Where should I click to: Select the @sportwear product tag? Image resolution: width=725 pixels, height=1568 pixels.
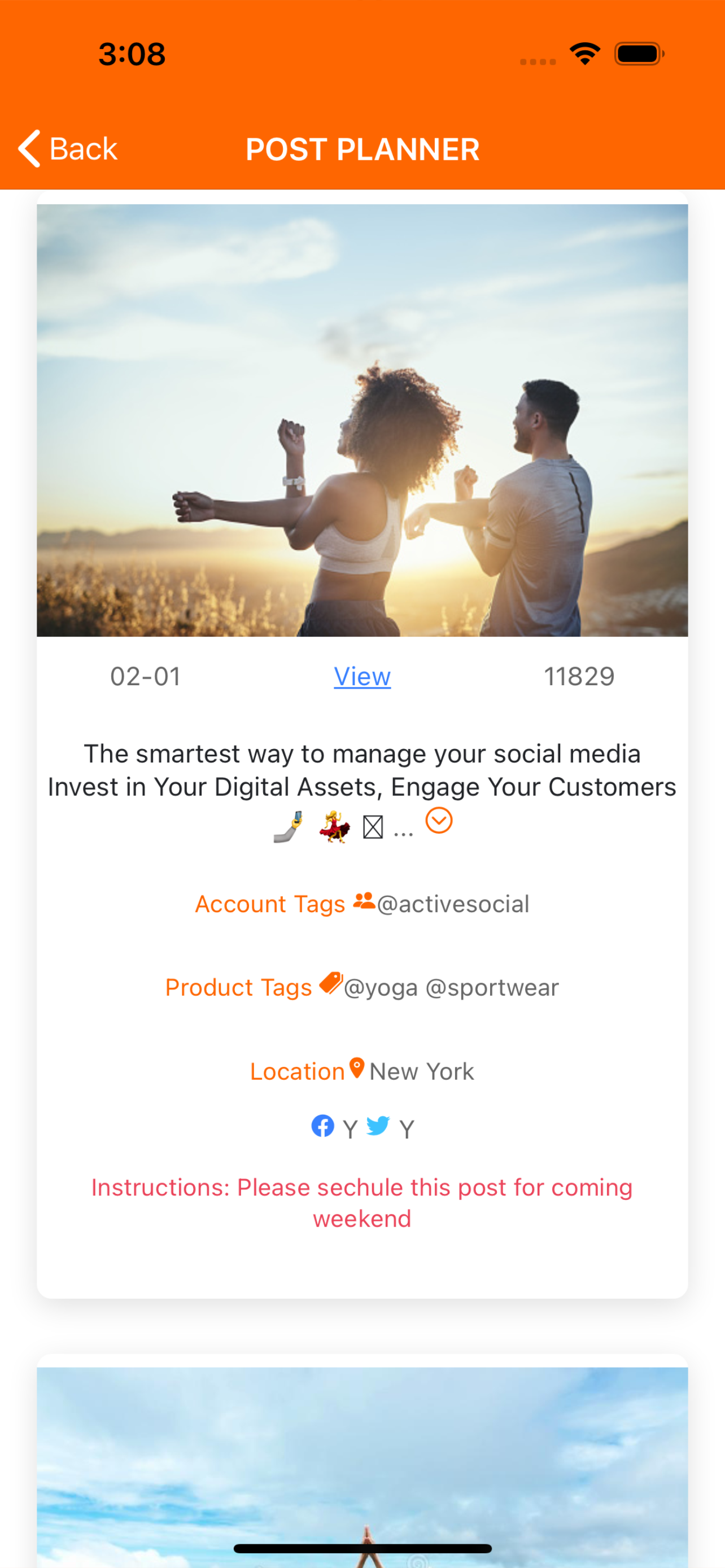pos(492,988)
